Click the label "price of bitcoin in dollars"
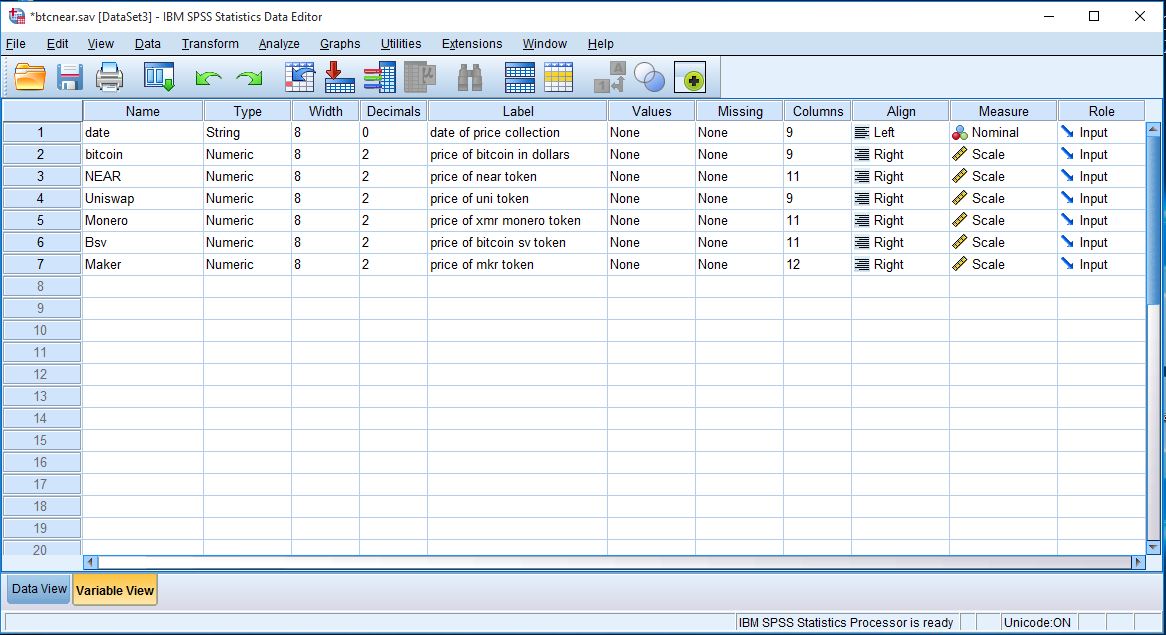This screenshot has width=1166, height=635. coord(500,155)
